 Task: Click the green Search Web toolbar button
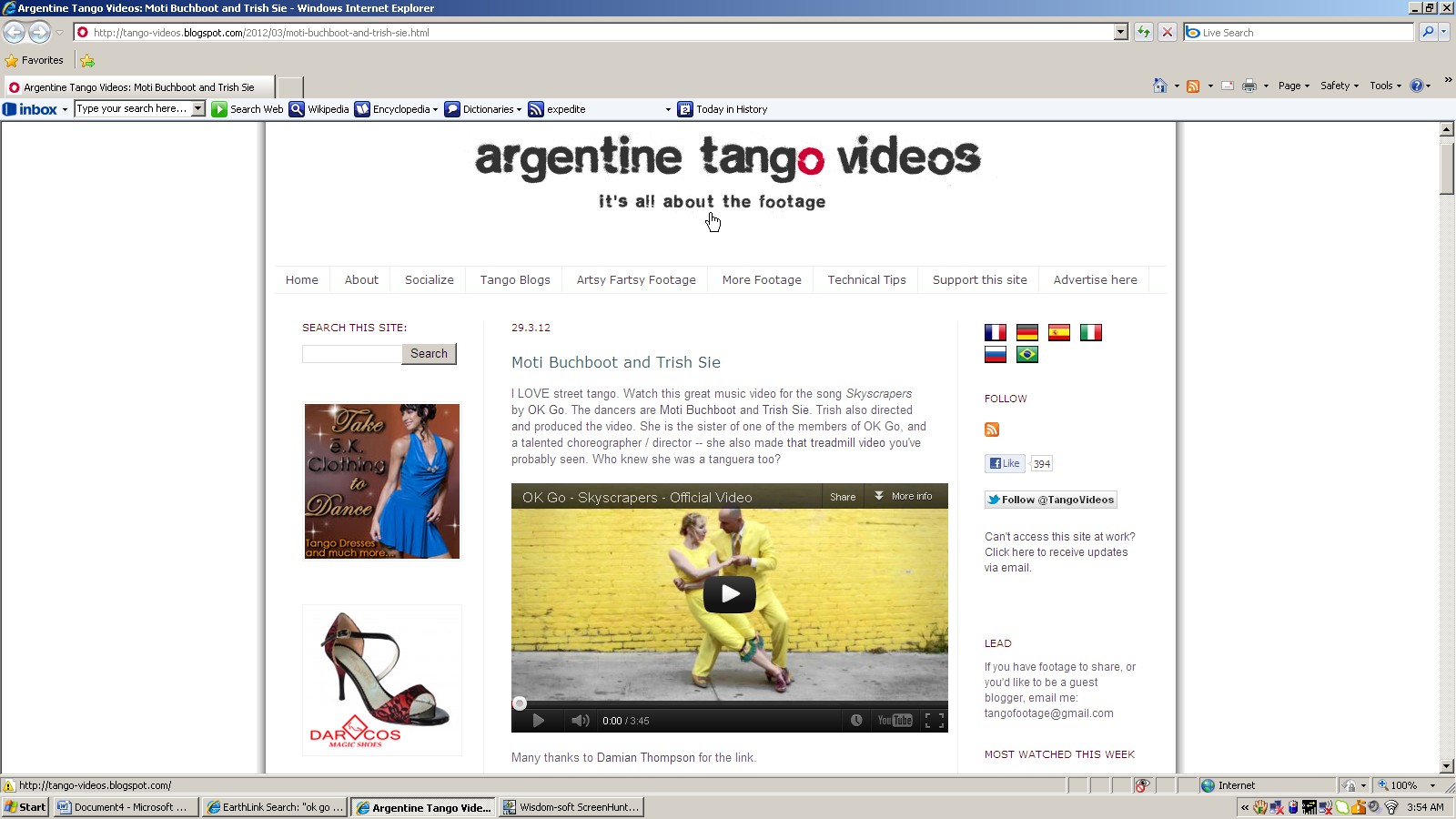pyautogui.click(x=248, y=109)
